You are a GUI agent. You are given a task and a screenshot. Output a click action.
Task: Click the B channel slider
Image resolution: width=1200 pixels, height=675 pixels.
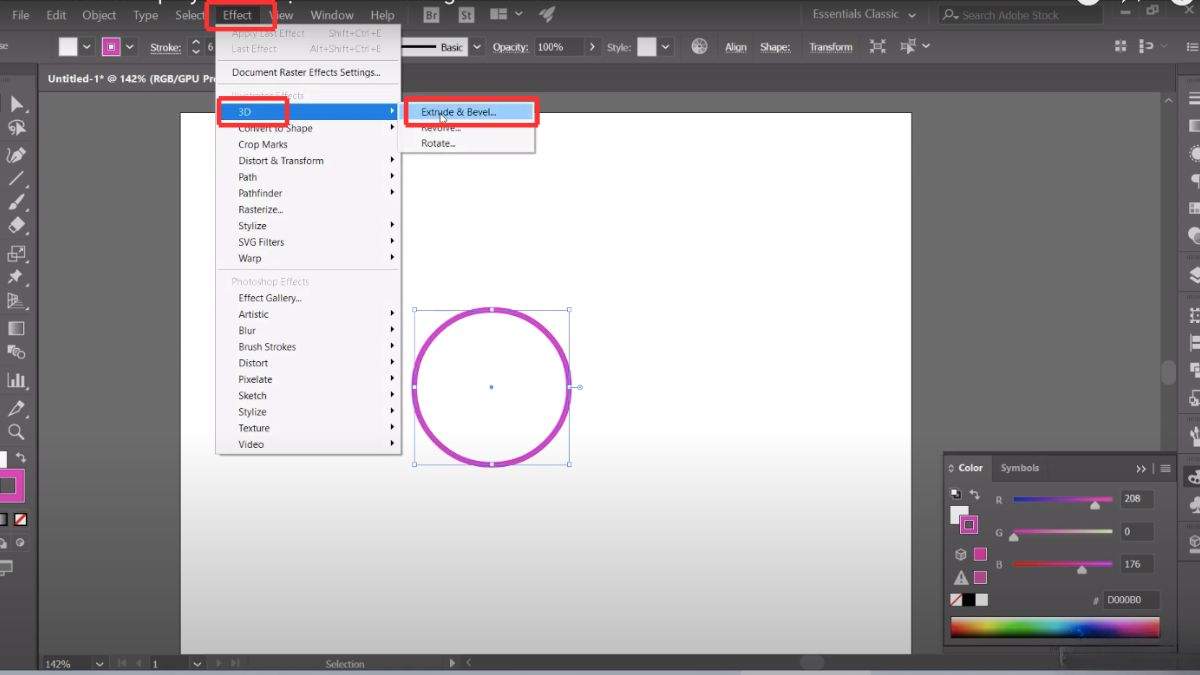pos(1062,564)
